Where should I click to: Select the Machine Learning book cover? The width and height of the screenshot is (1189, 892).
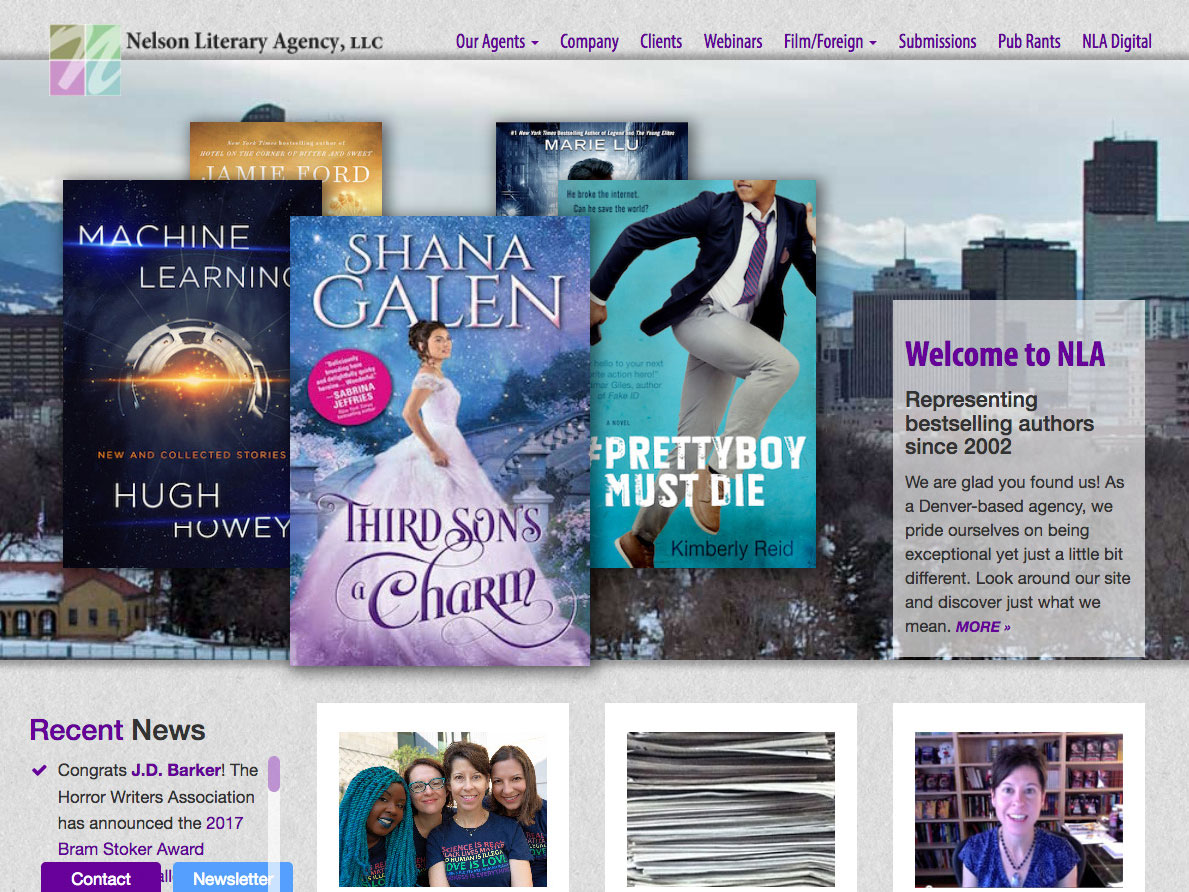tap(176, 374)
